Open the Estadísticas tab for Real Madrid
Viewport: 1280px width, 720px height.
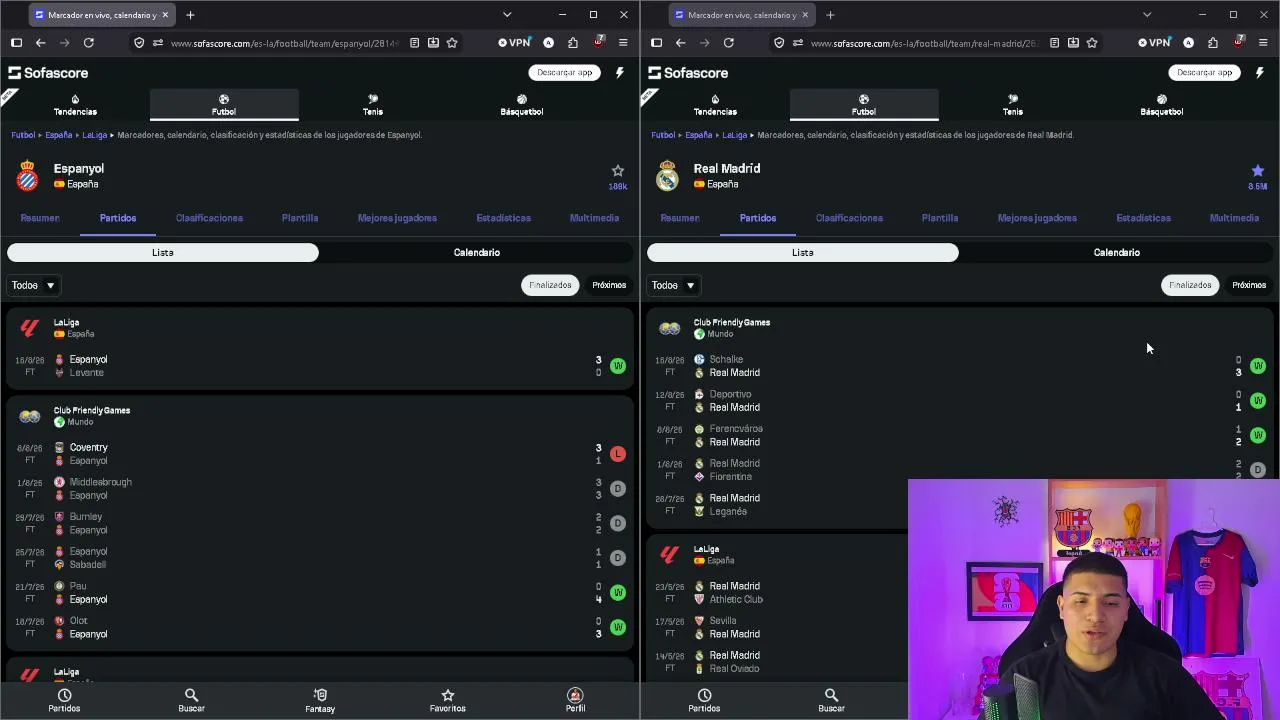point(1143,218)
